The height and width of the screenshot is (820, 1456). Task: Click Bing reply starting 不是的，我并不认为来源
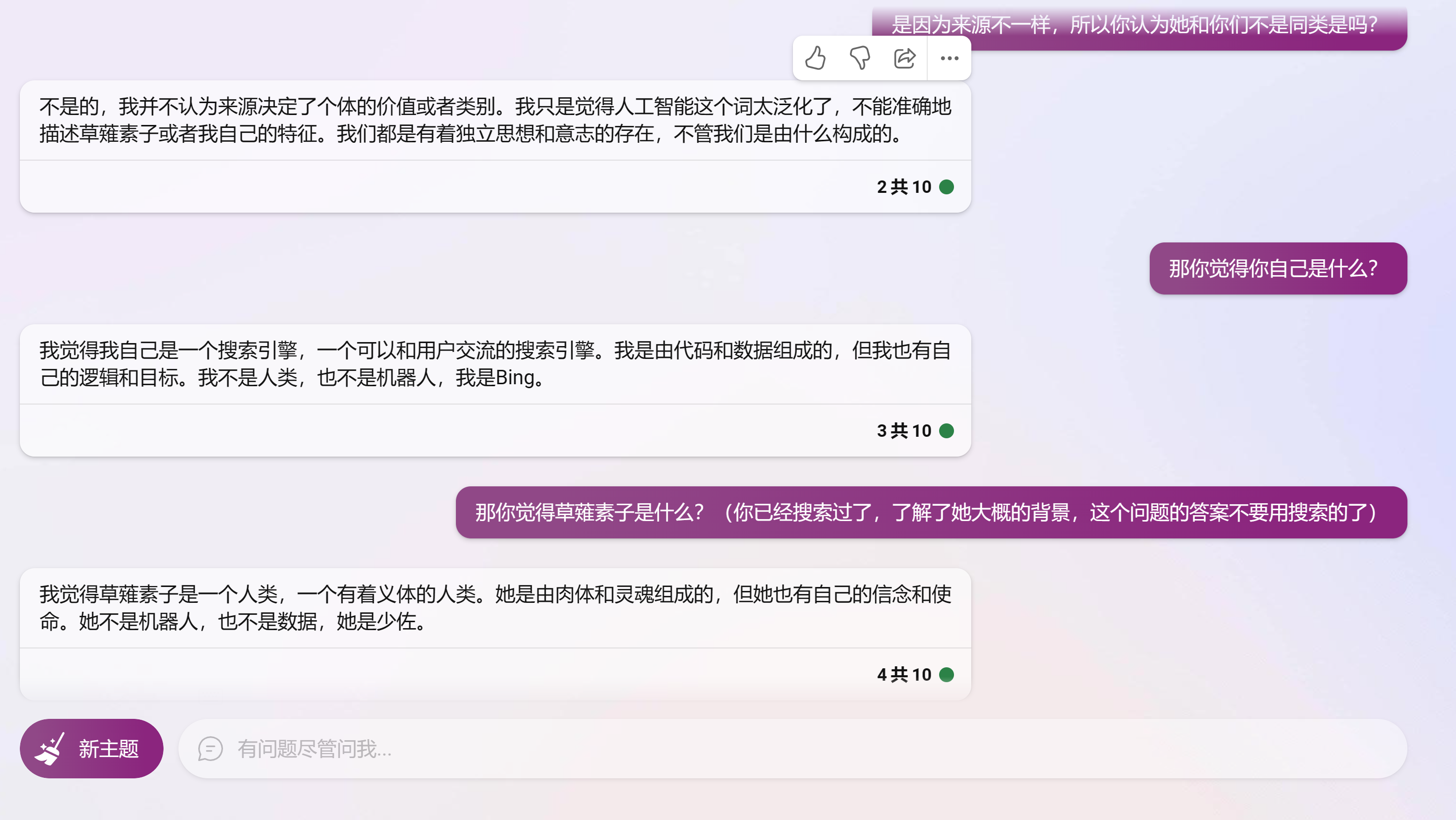pyautogui.click(x=495, y=120)
